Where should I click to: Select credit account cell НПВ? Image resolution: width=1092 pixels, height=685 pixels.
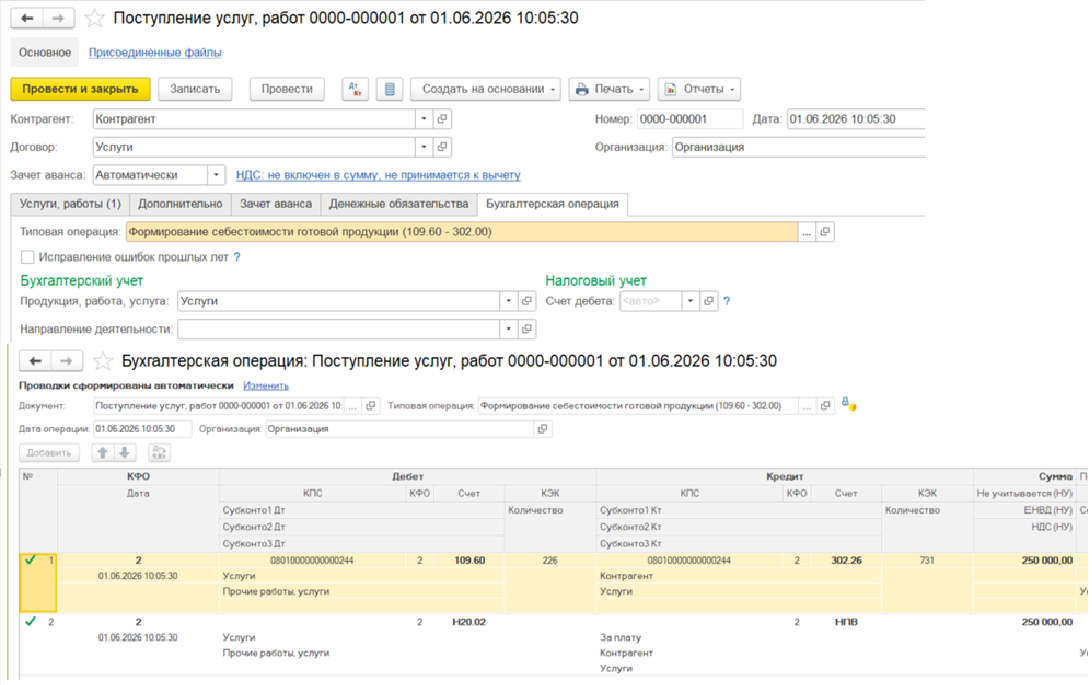click(846, 622)
